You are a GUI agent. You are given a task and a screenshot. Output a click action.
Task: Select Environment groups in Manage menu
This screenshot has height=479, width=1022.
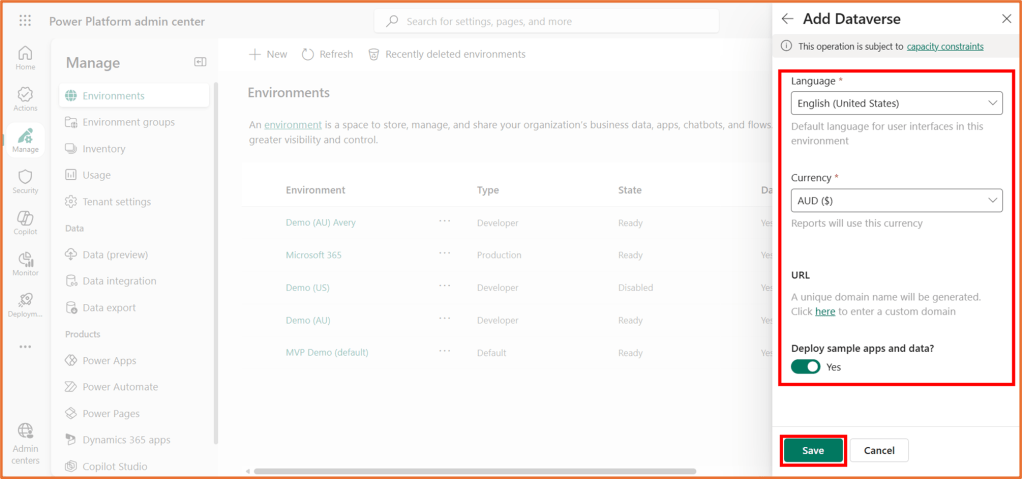(128, 122)
